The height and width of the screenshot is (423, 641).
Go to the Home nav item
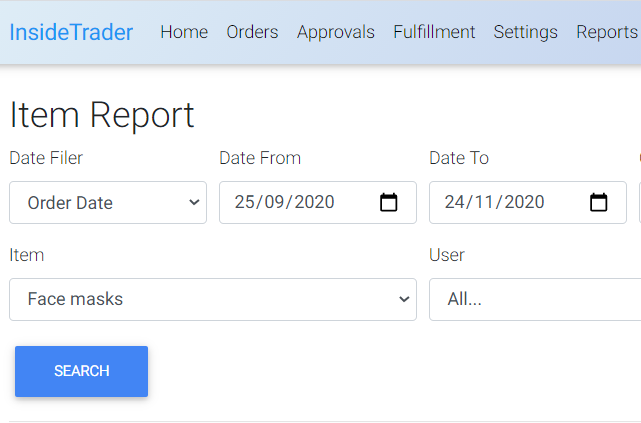pyautogui.click(x=184, y=32)
